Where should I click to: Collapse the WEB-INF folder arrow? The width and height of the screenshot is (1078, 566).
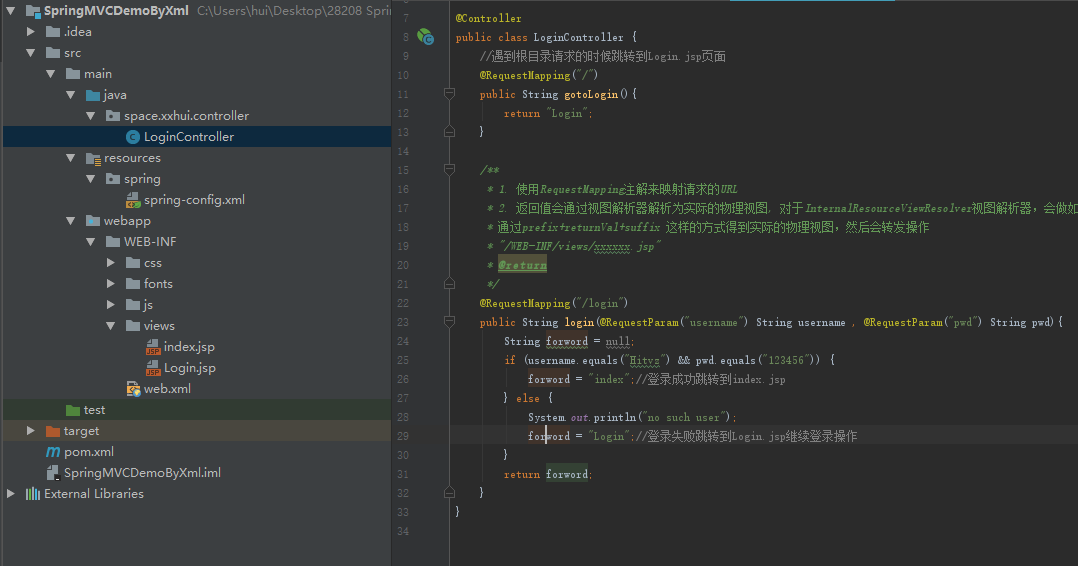coord(91,242)
